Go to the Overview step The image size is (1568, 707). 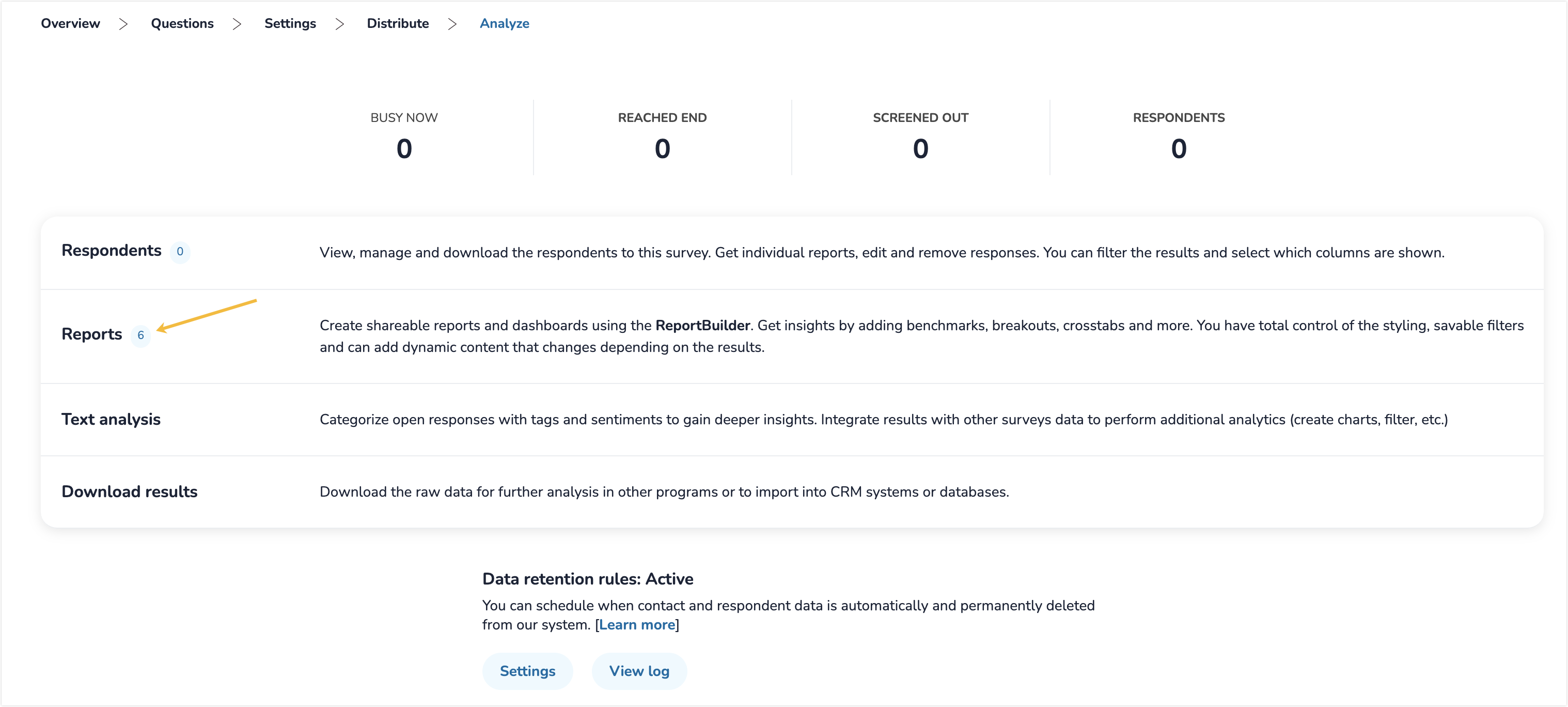point(70,23)
